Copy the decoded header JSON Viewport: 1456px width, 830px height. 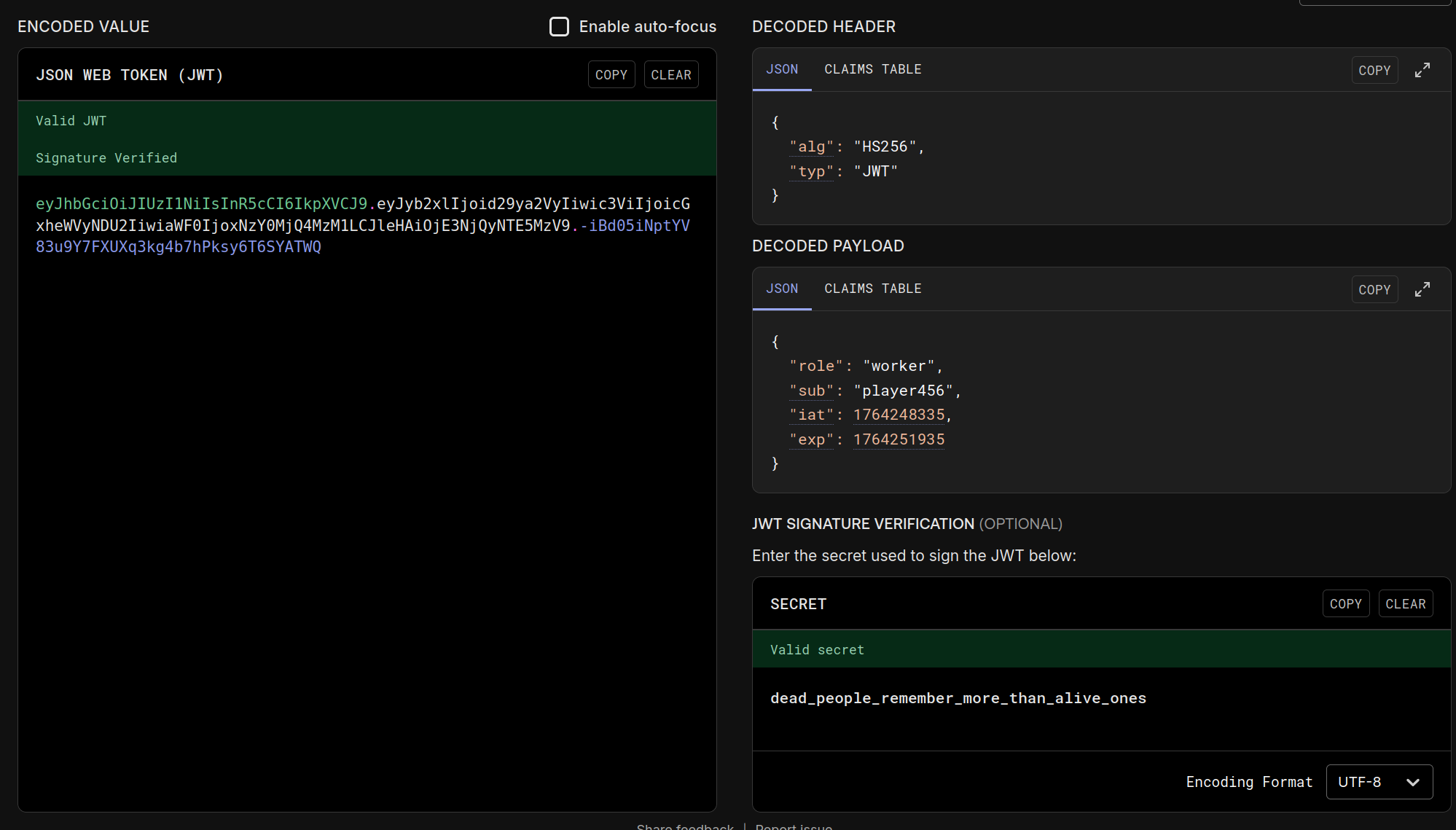pos(1374,71)
